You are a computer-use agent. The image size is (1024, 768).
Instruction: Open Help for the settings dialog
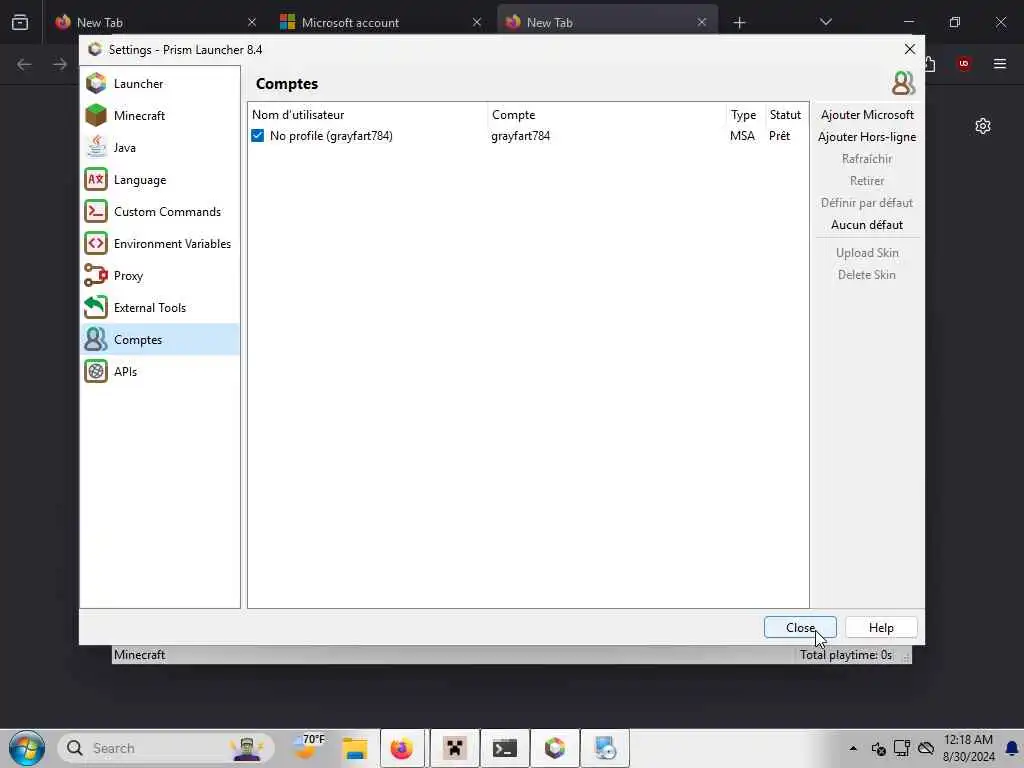pyautogui.click(x=881, y=628)
